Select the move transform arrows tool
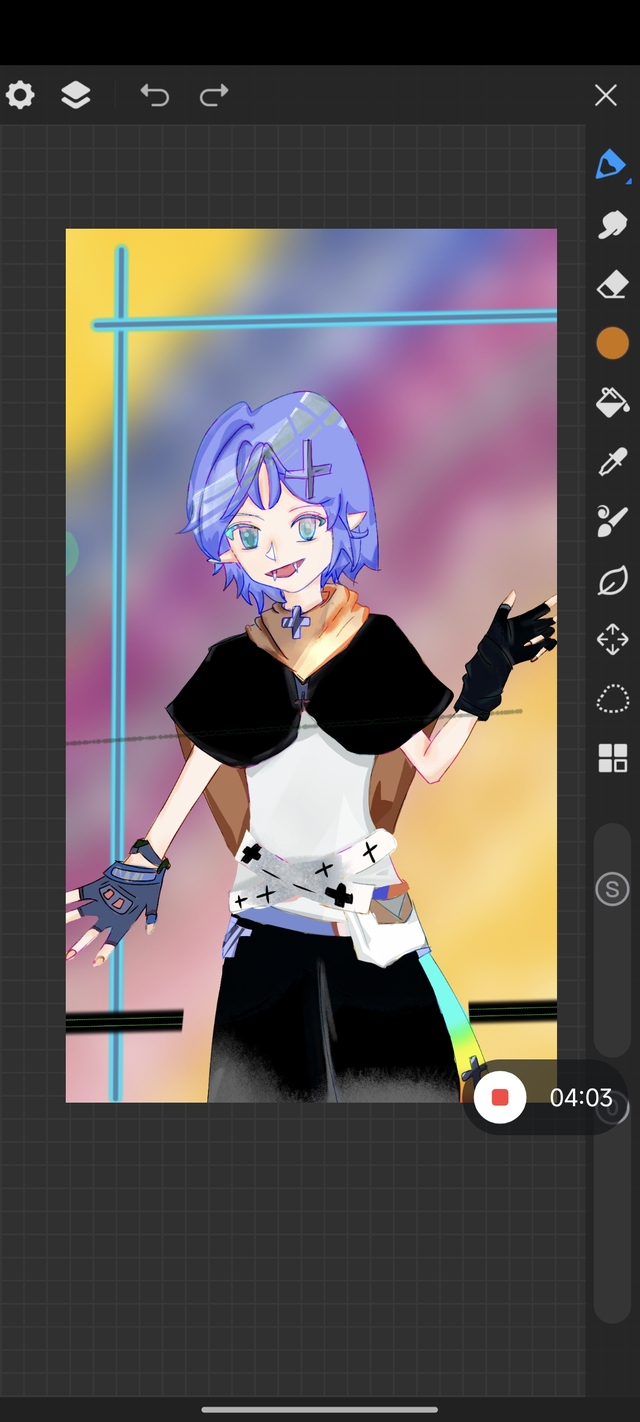 pos(612,639)
